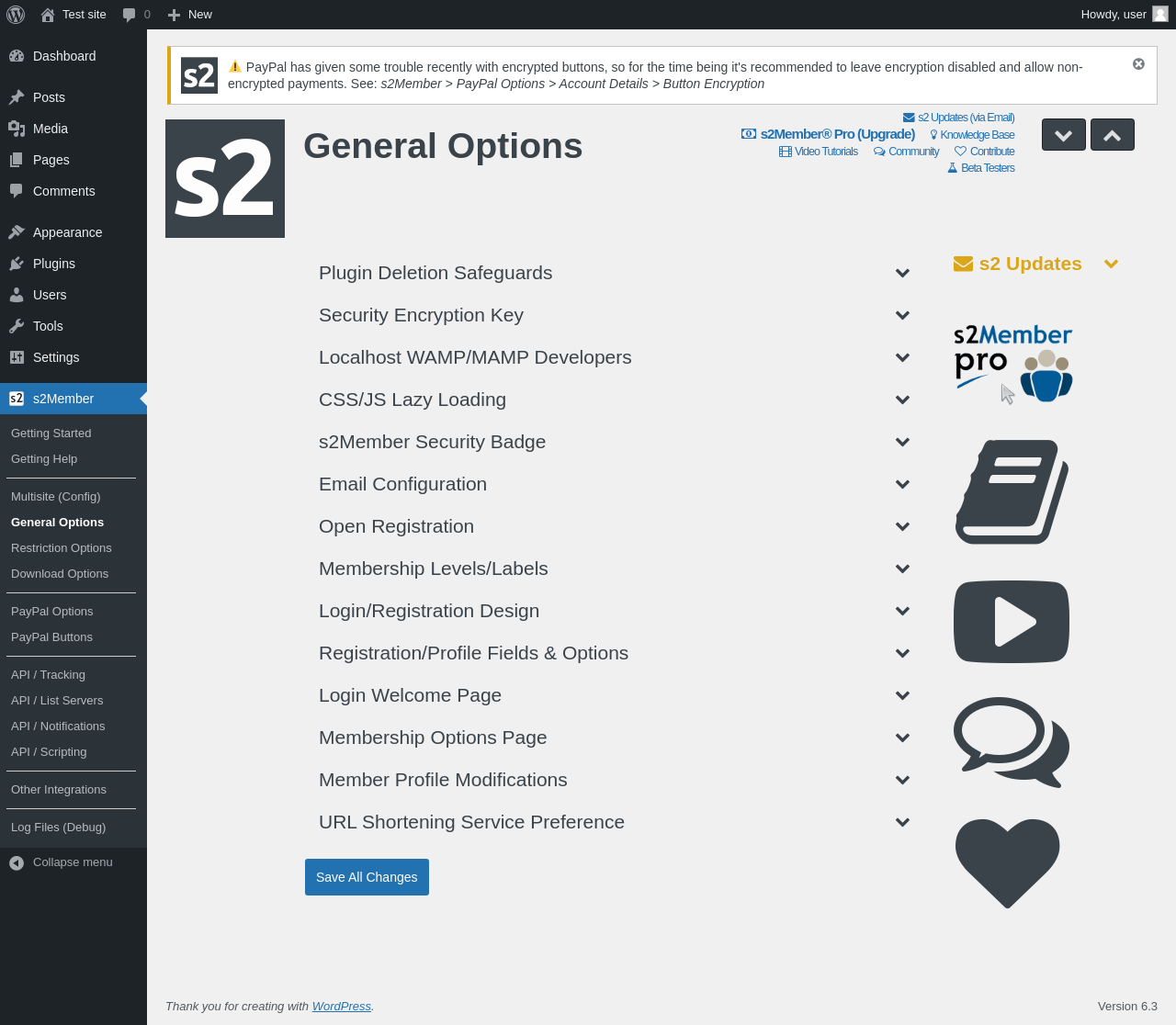Viewport: 1176px width, 1025px height.
Task: Open the Test site home link
Action: pyautogui.click(x=73, y=15)
